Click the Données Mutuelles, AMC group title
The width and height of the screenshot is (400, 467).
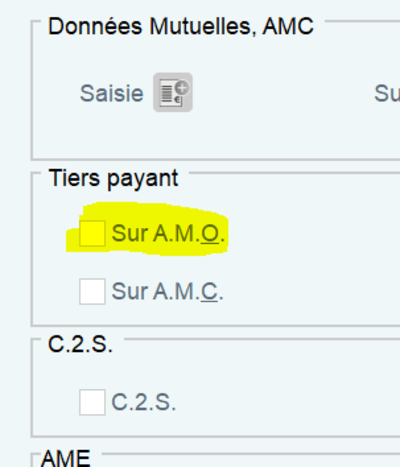181,26
